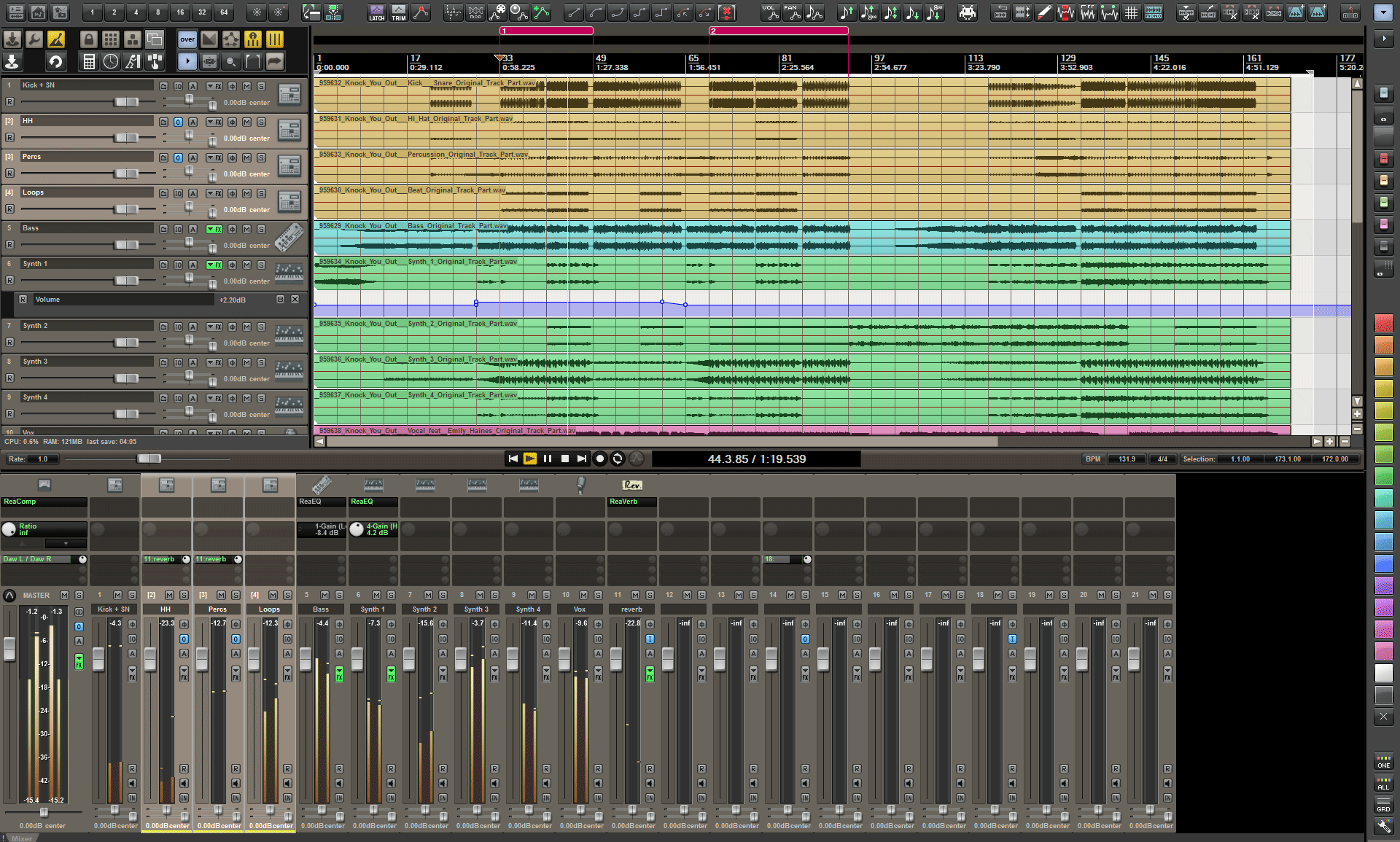
Task: Click ReaEQ FX slot on Bass strip
Action: 321,502
